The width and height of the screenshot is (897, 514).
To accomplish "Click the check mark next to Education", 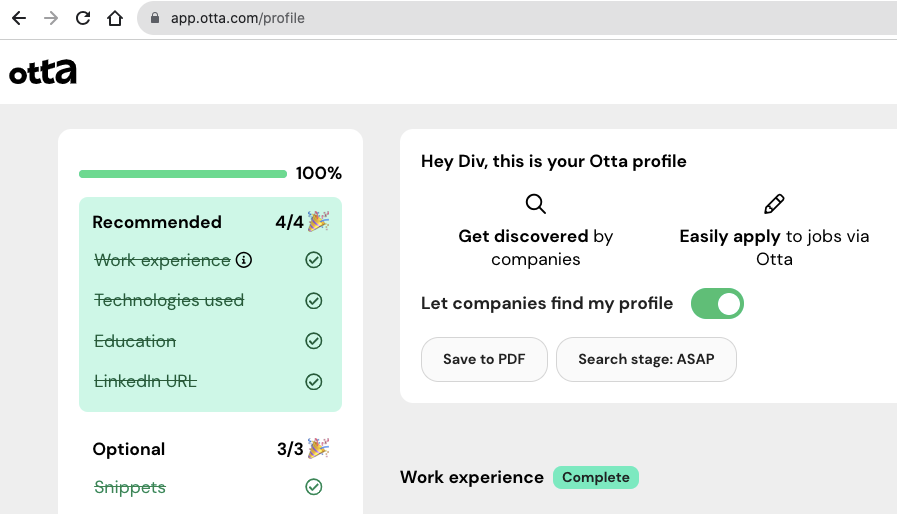I will (313, 341).
